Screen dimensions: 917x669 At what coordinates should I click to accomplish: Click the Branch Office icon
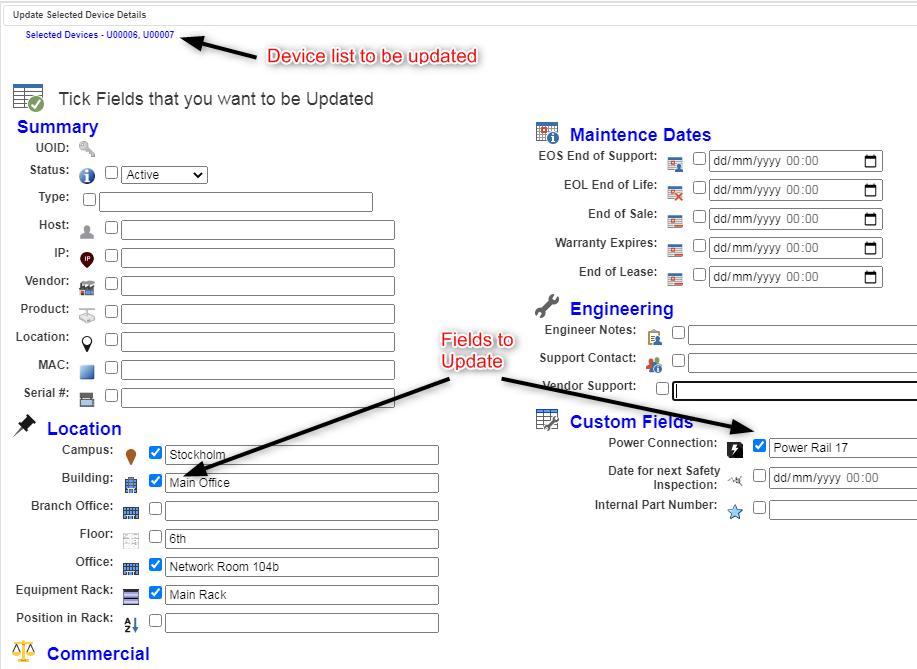131,513
